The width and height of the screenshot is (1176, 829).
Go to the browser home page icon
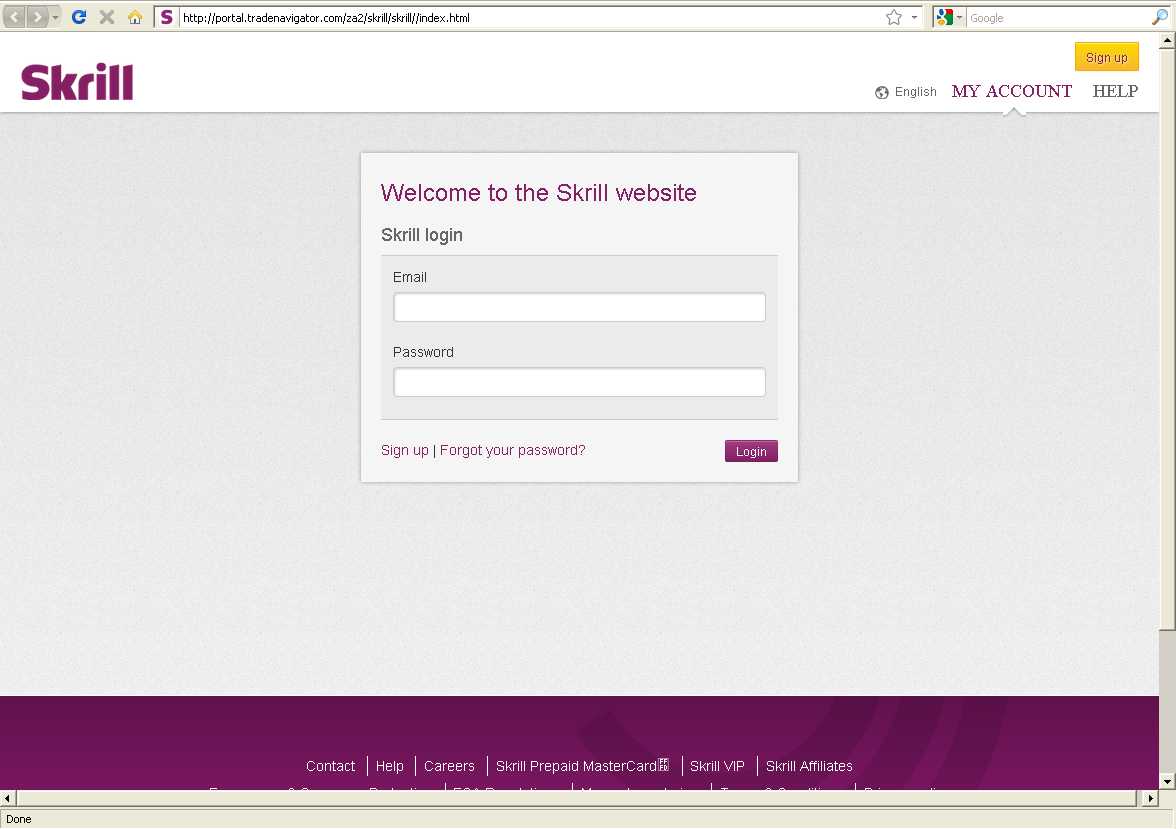click(x=135, y=17)
